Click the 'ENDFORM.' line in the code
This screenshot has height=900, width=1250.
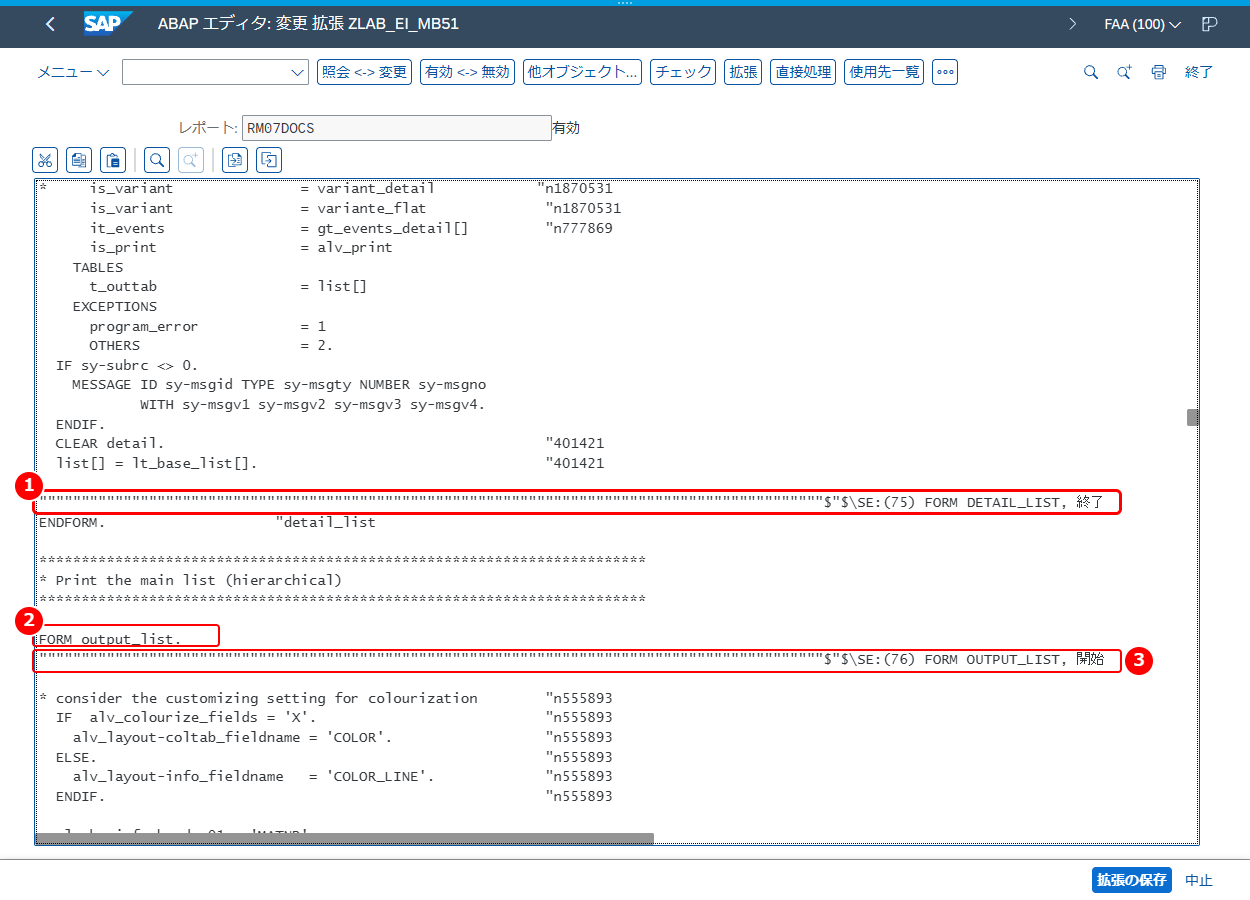pyautogui.click(x=72, y=522)
